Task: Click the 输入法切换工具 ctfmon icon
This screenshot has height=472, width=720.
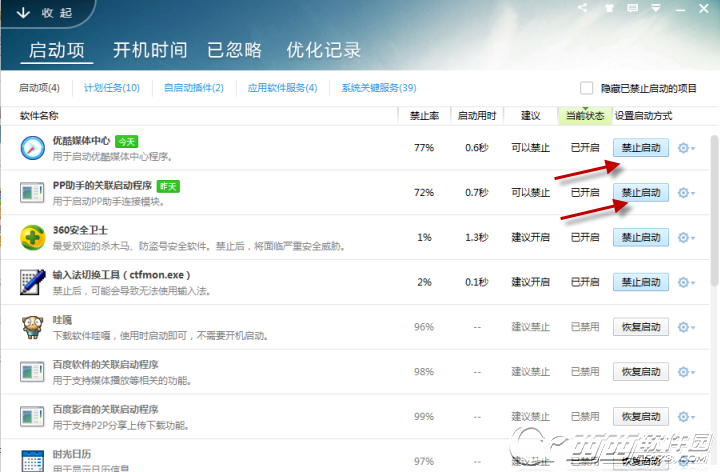Action: pos(33,282)
